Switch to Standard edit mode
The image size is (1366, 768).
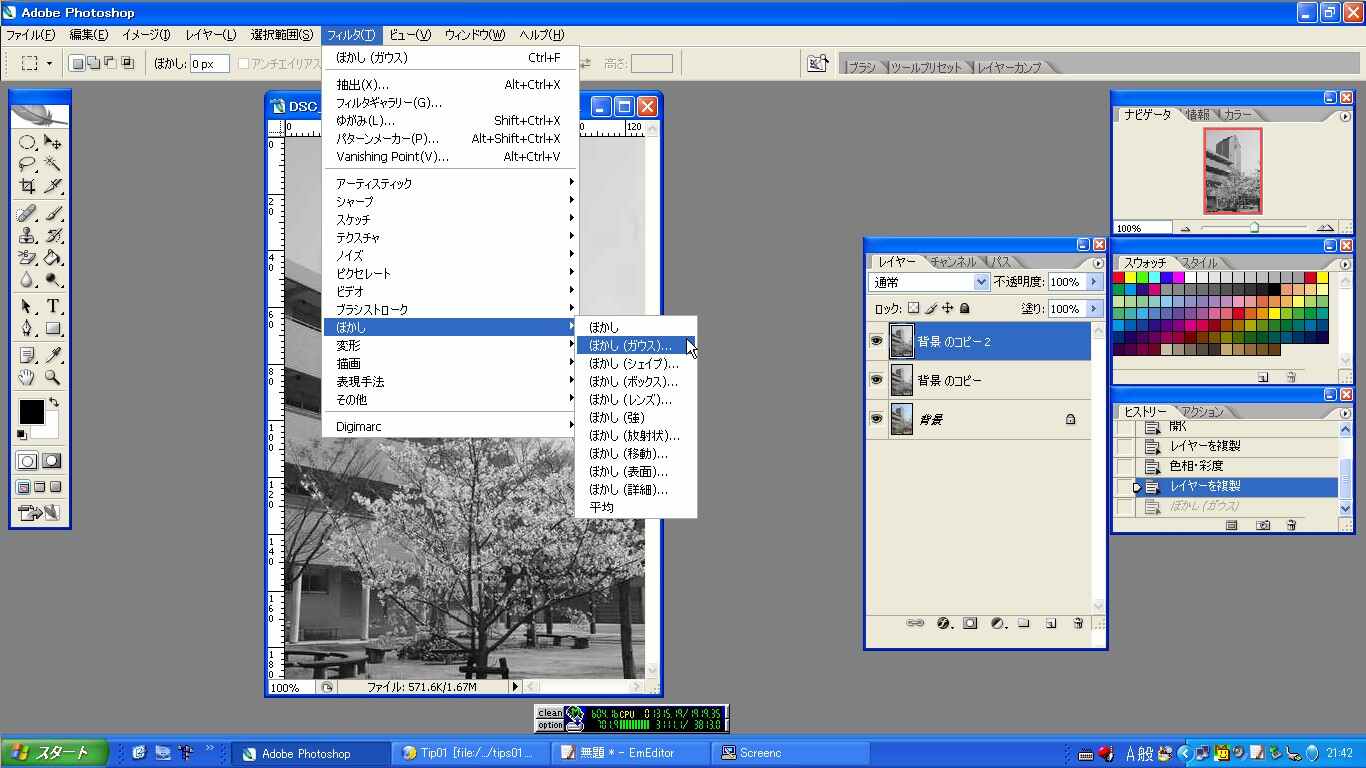coord(27,461)
